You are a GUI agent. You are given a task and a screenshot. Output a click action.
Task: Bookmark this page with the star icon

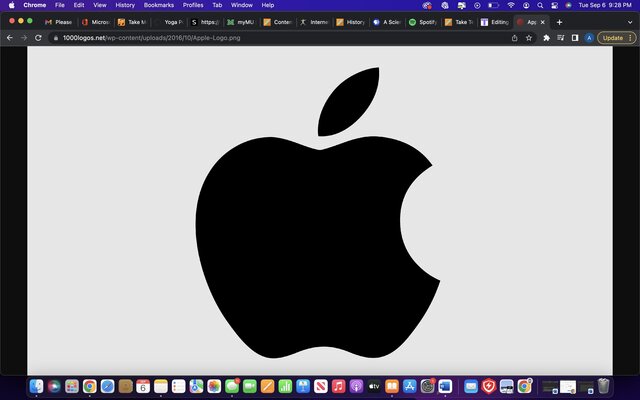pyautogui.click(x=529, y=38)
